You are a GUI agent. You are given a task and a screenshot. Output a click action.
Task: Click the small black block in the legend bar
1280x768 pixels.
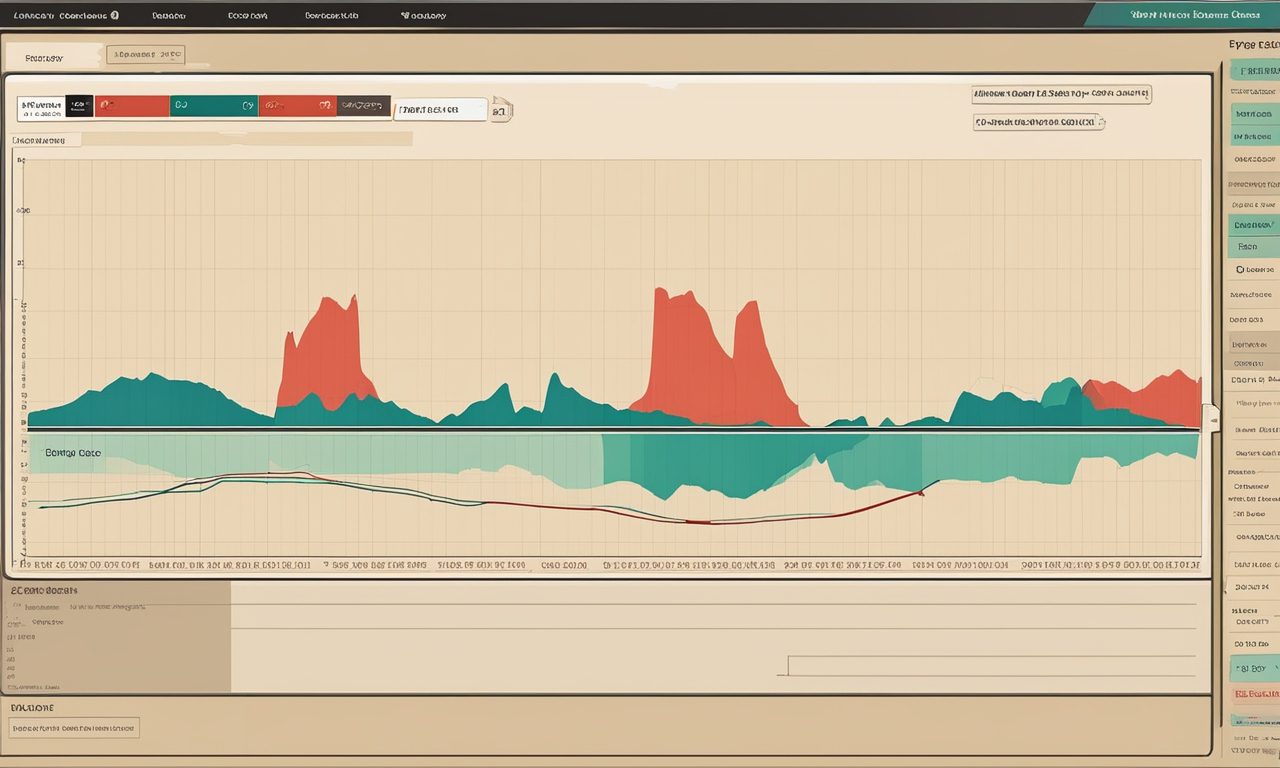[79, 106]
